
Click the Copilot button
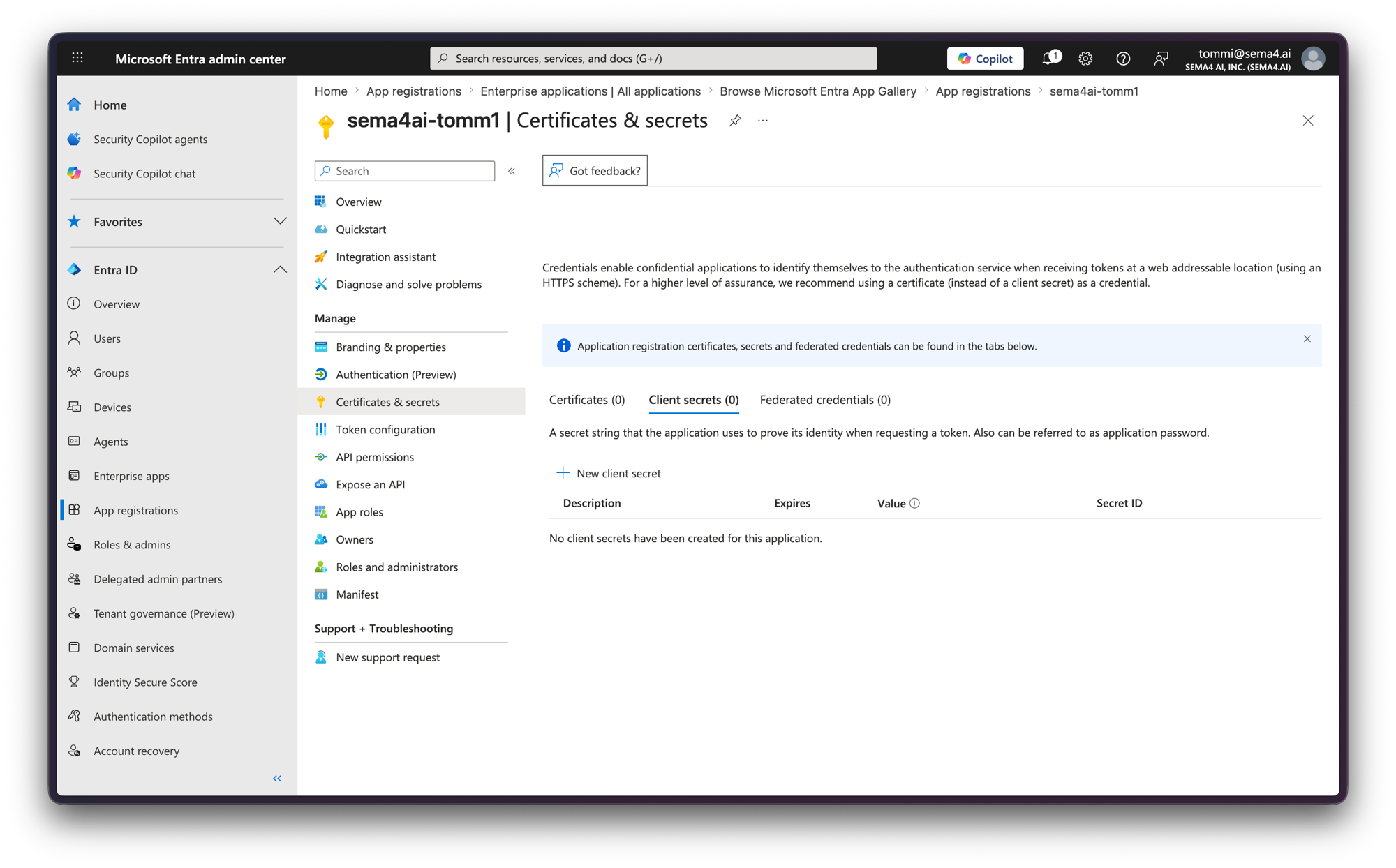coord(985,59)
